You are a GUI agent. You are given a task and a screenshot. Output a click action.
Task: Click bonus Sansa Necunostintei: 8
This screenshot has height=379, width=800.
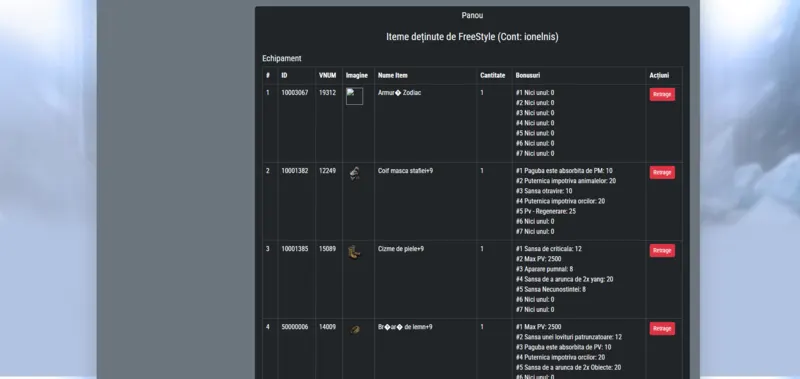pyautogui.click(x=551, y=289)
